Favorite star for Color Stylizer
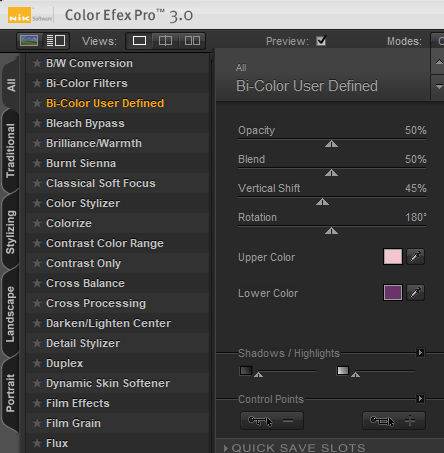 point(37,203)
